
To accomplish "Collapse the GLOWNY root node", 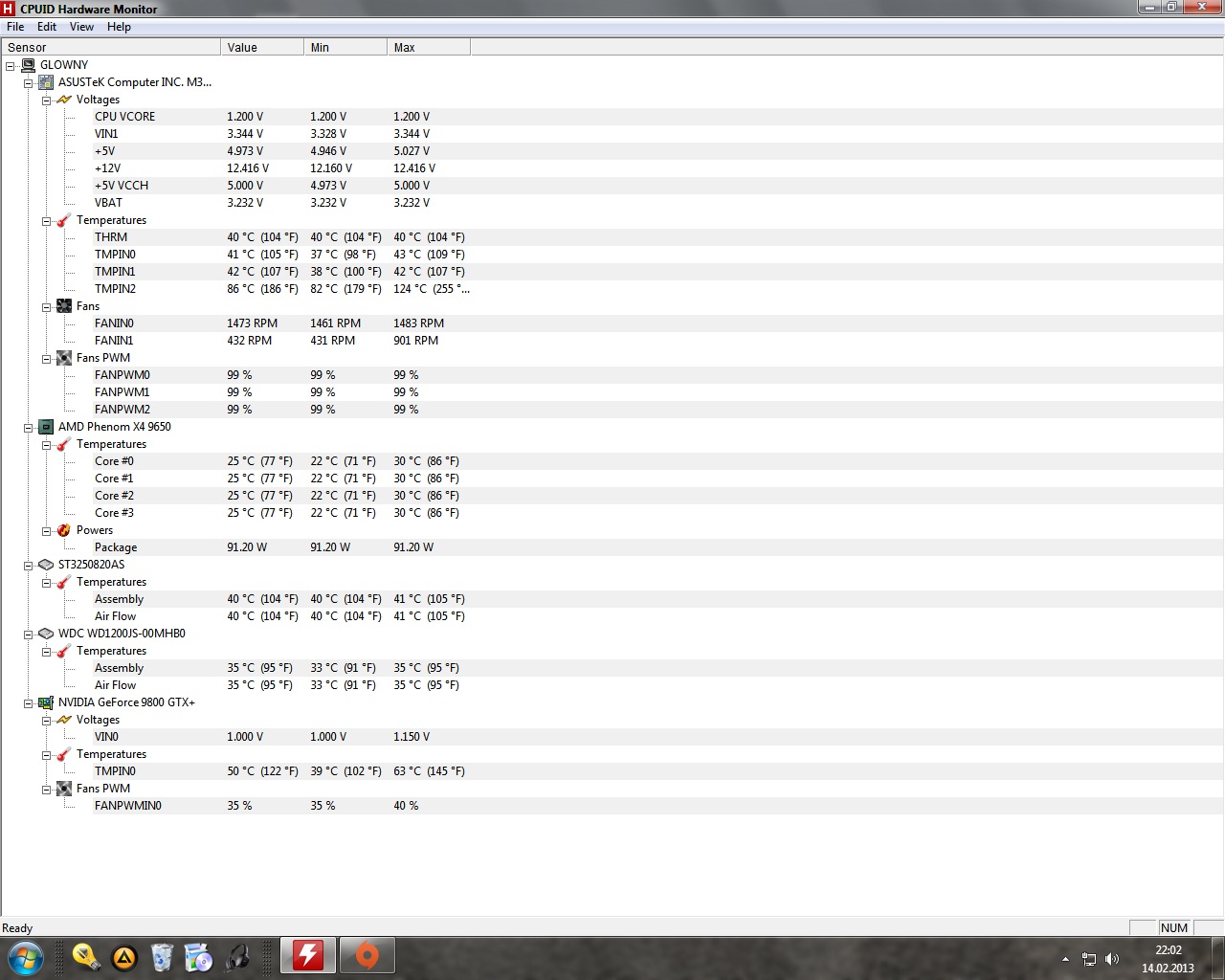I will pos(11,66).
